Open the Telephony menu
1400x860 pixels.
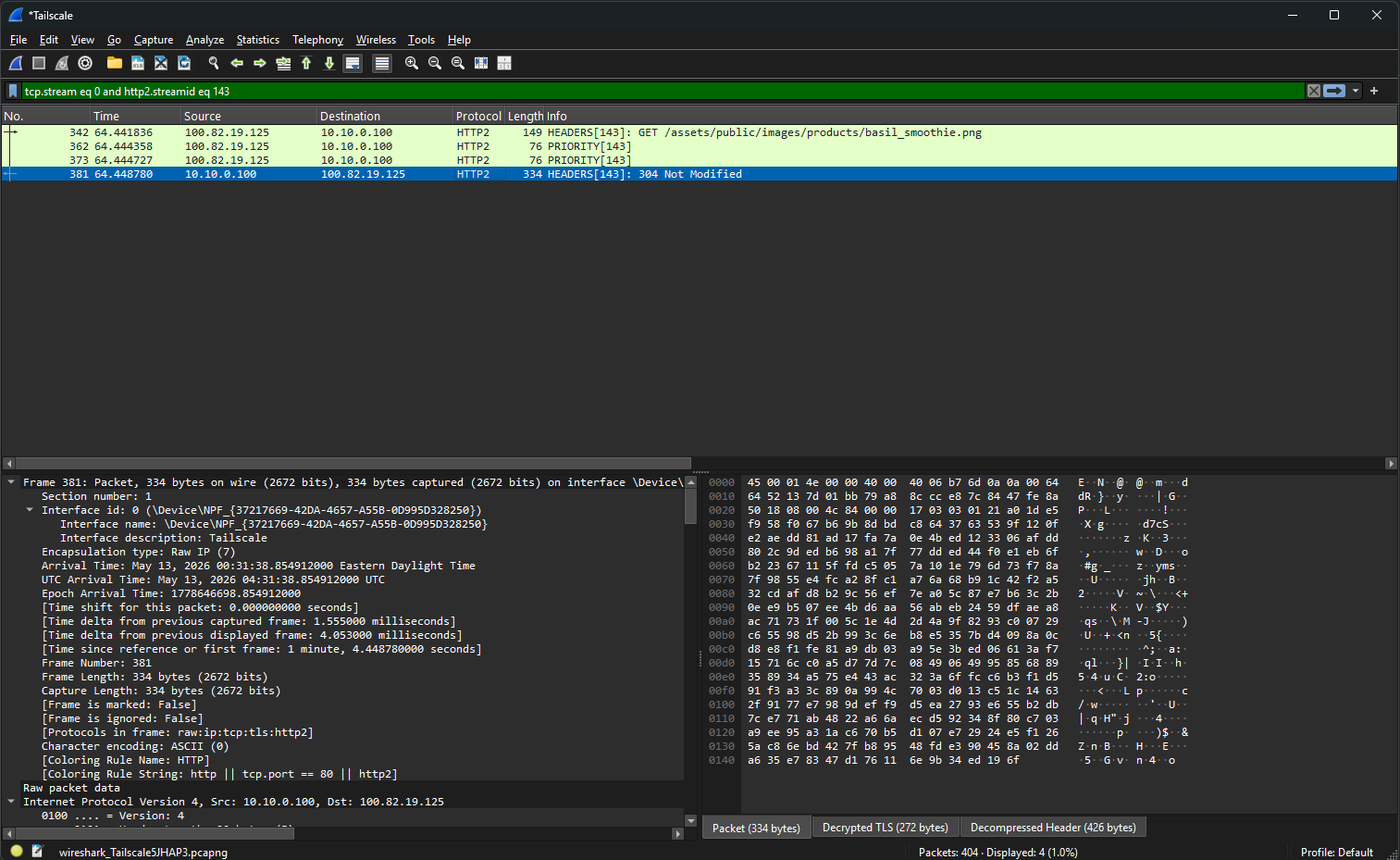[x=317, y=40]
